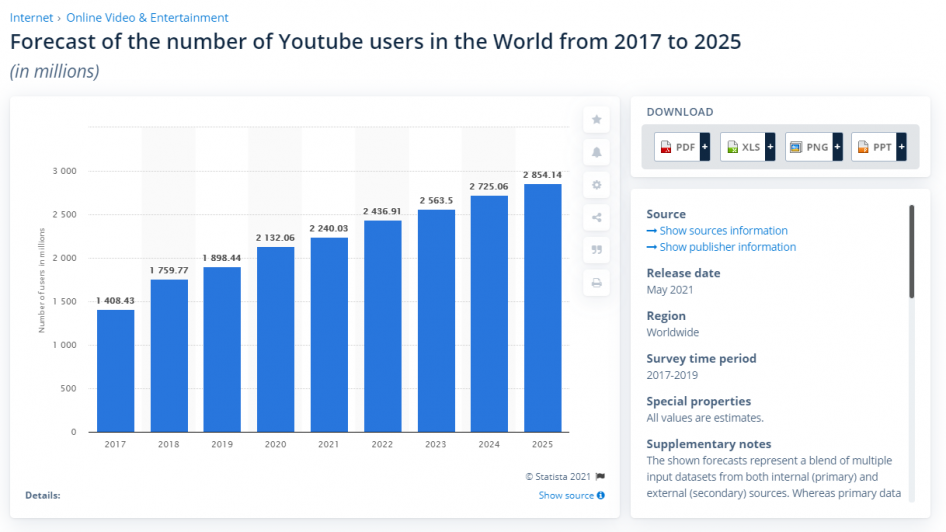Click the 2020 bar in chart
Image resolution: width=946 pixels, height=532 pixels.
(x=276, y=340)
